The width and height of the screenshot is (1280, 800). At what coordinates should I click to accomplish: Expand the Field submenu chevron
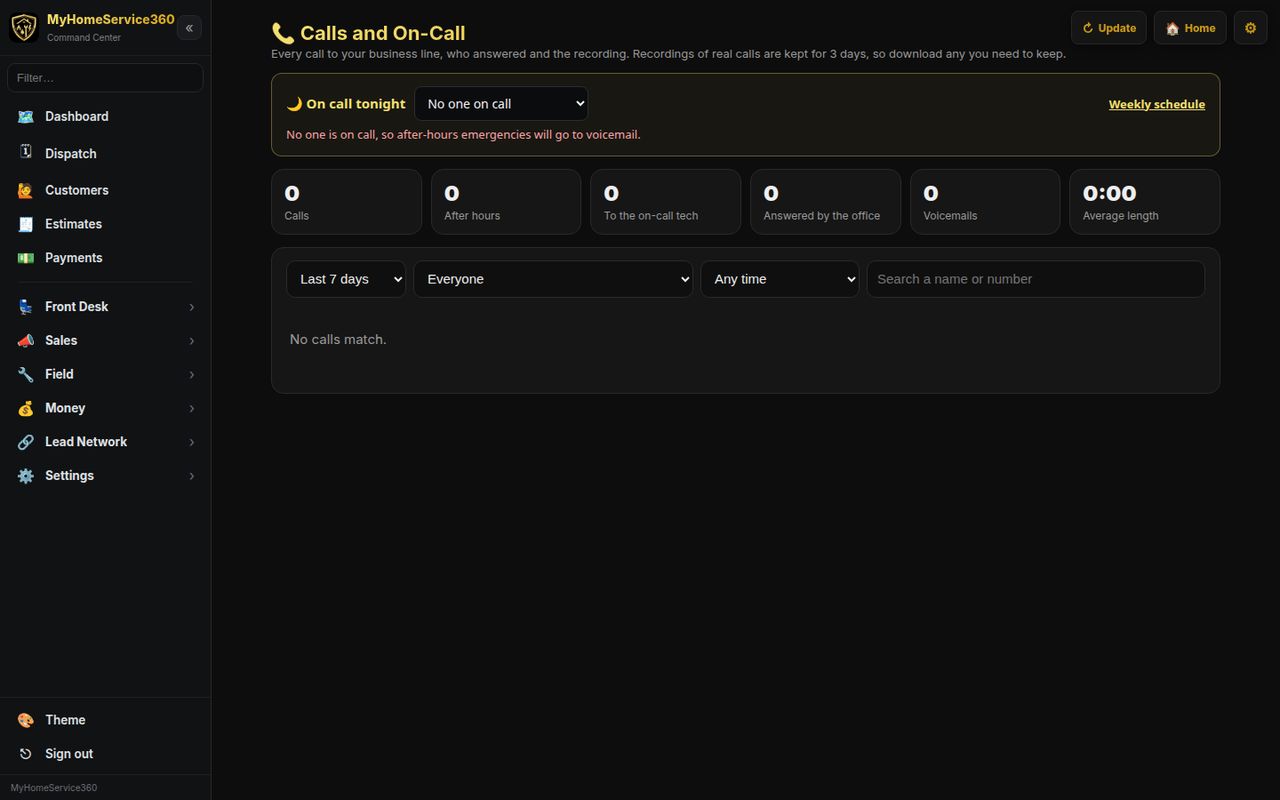191,375
